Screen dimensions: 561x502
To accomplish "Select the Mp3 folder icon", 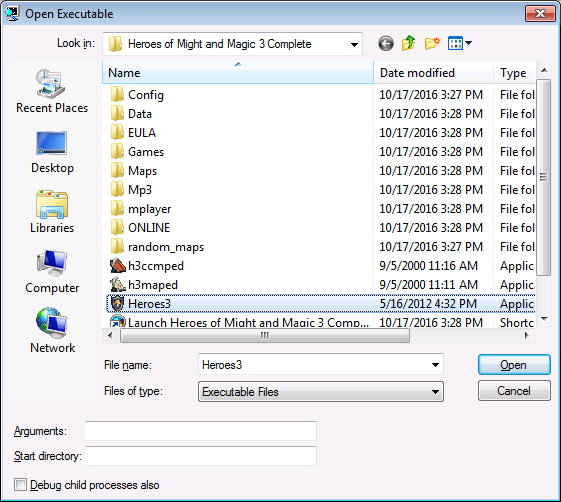I will (117, 189).
